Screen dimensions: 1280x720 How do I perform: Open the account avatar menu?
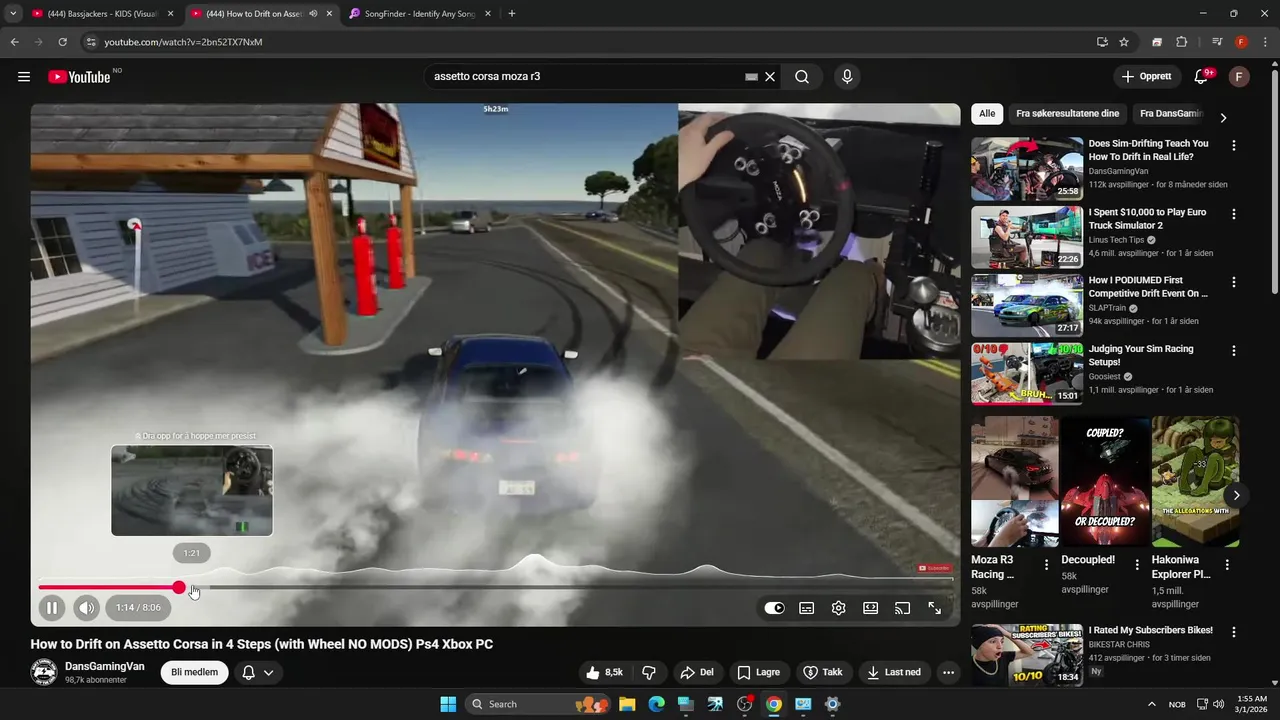pos(1239,77)
